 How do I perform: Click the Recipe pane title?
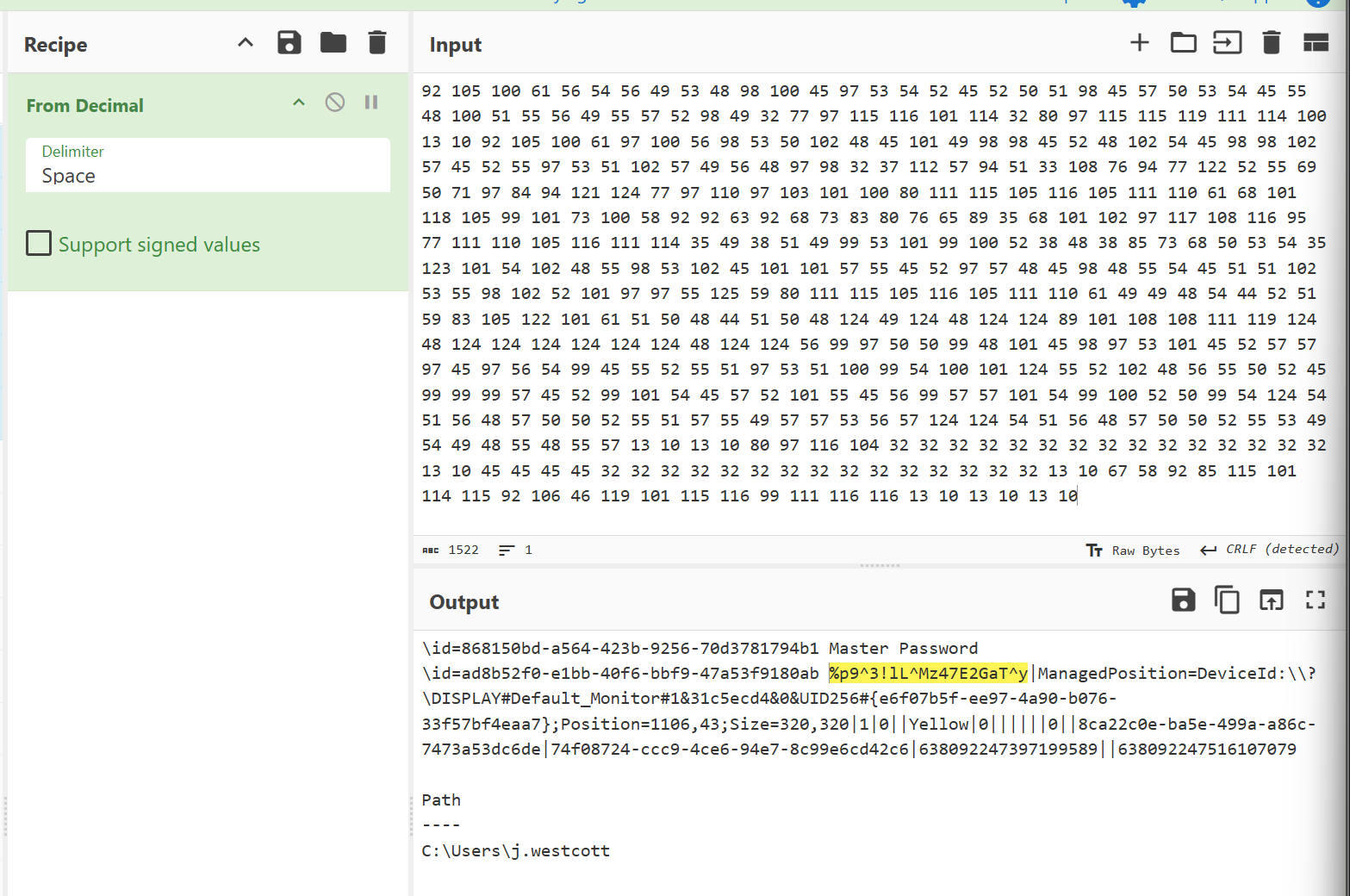click(x=56, y=45)
